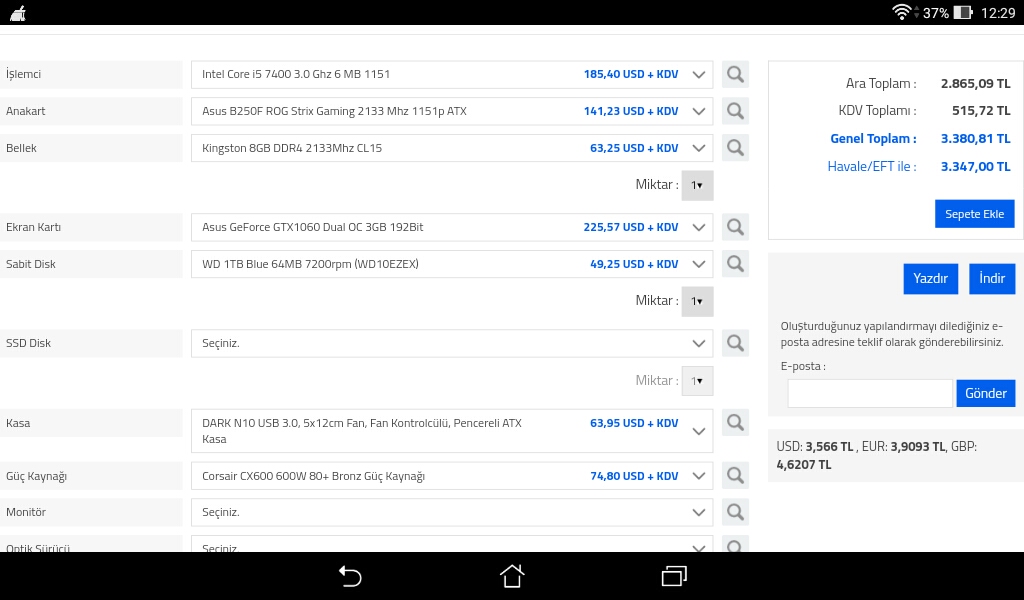
Task: Click the Gönder button
Action: [985, 393]
